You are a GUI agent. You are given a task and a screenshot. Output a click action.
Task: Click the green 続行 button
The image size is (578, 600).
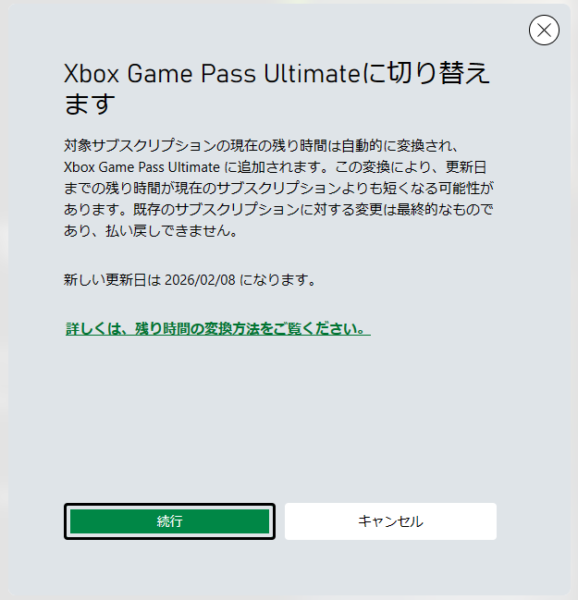click(169, 521)
